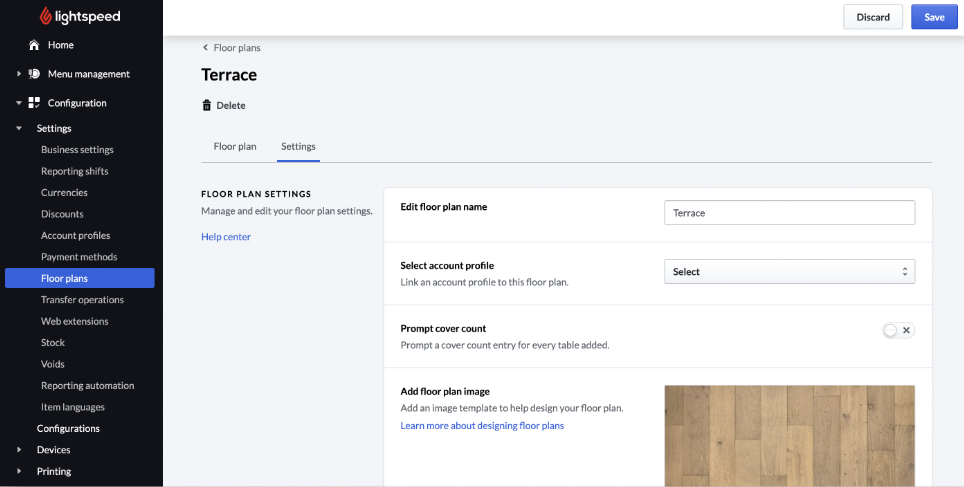
Task: Switch to the Floor plan tab
Action: pyautogui.click(x=235, y=146)
